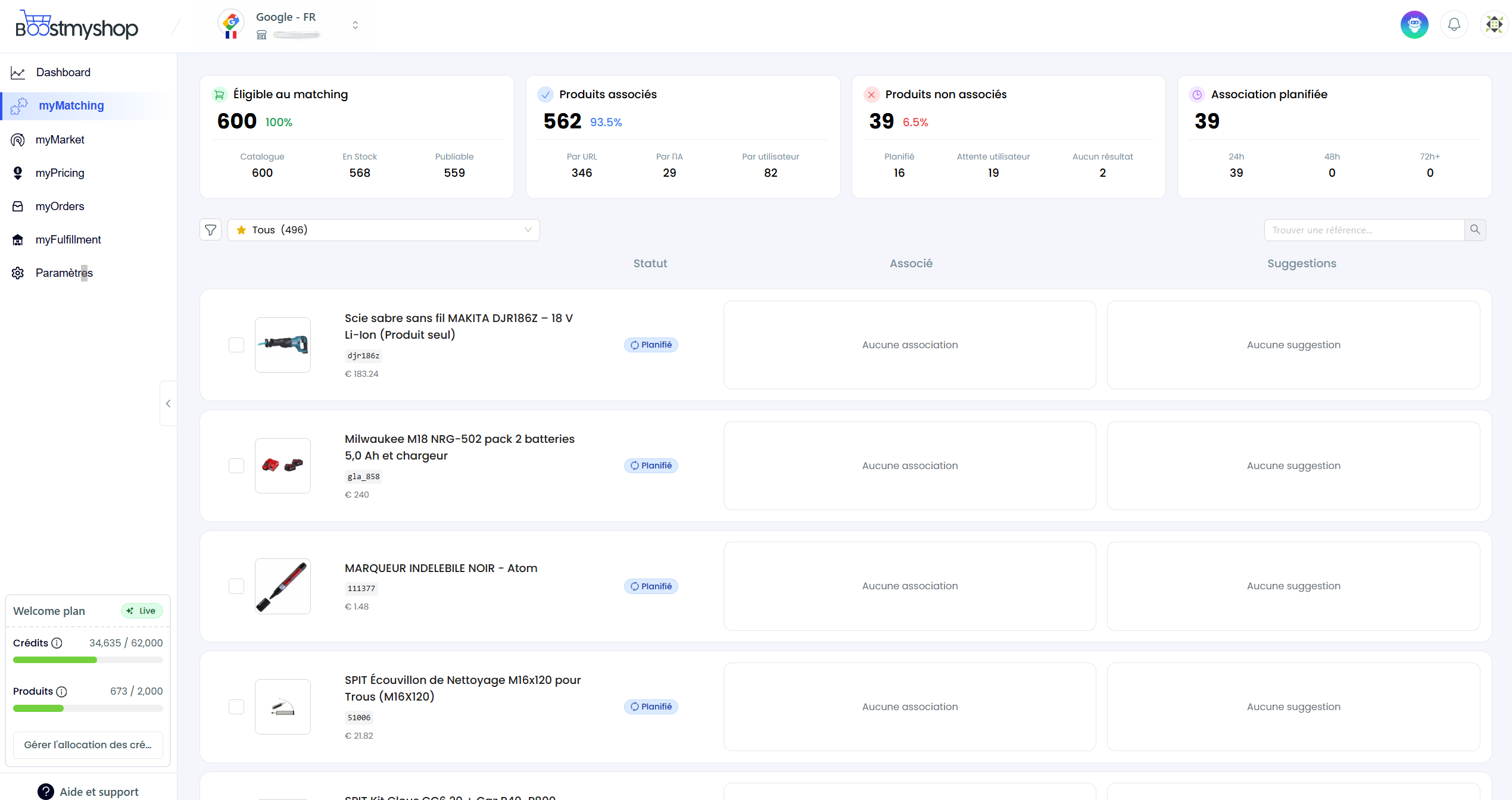Viewport: 1512px width, 800px height.
Task: Click the Aucun résultat count 2
Action: pyautogui.click(x=1103, y=173)
